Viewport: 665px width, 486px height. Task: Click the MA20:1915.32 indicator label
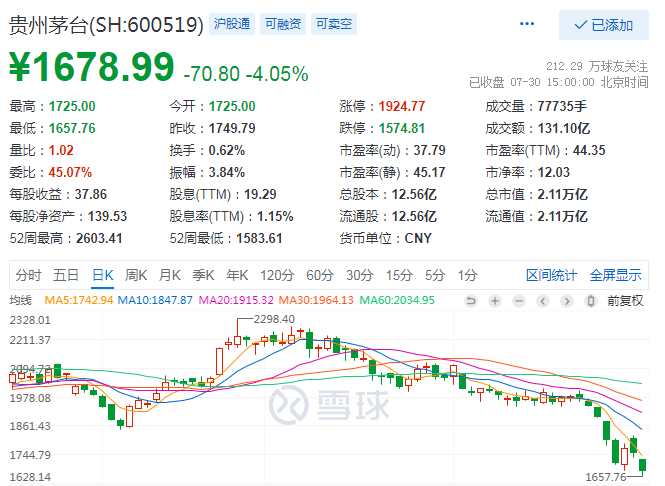pyautogui.click(x=236, y=300)
